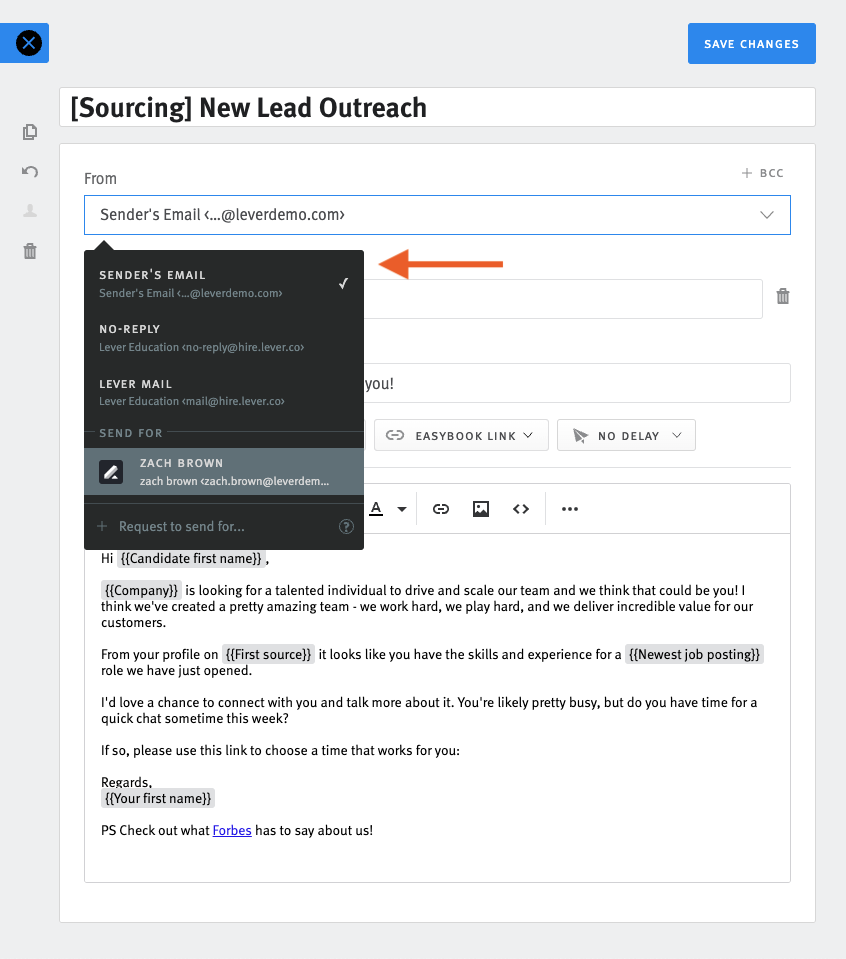846x959 pixels.
Task: Click the undo/revert icon in sidebar
Action: [x=29, y=171]
